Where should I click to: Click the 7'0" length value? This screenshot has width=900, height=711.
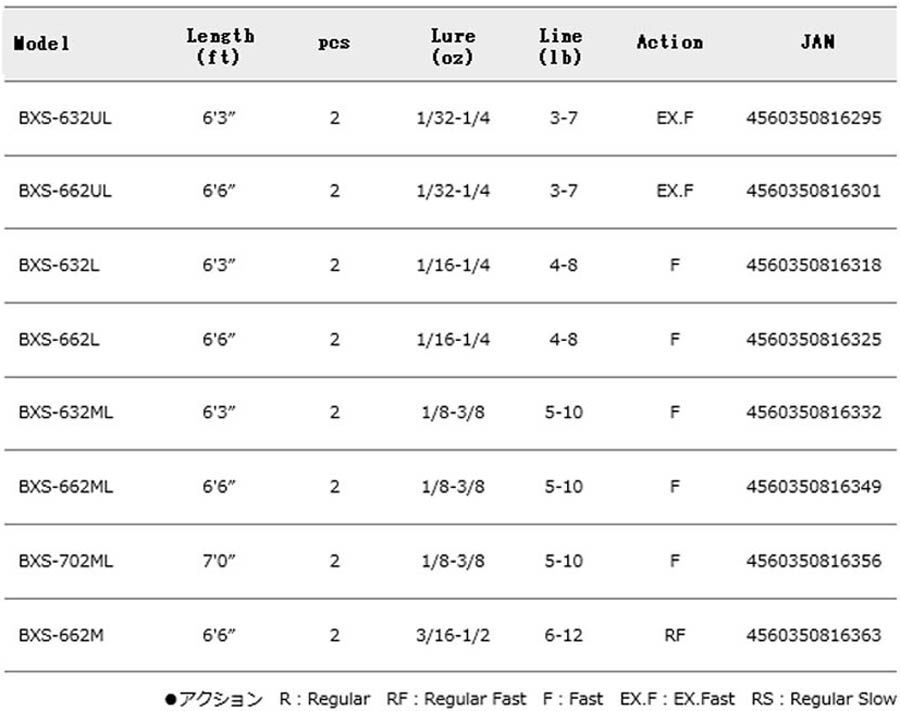coord(219,560)
